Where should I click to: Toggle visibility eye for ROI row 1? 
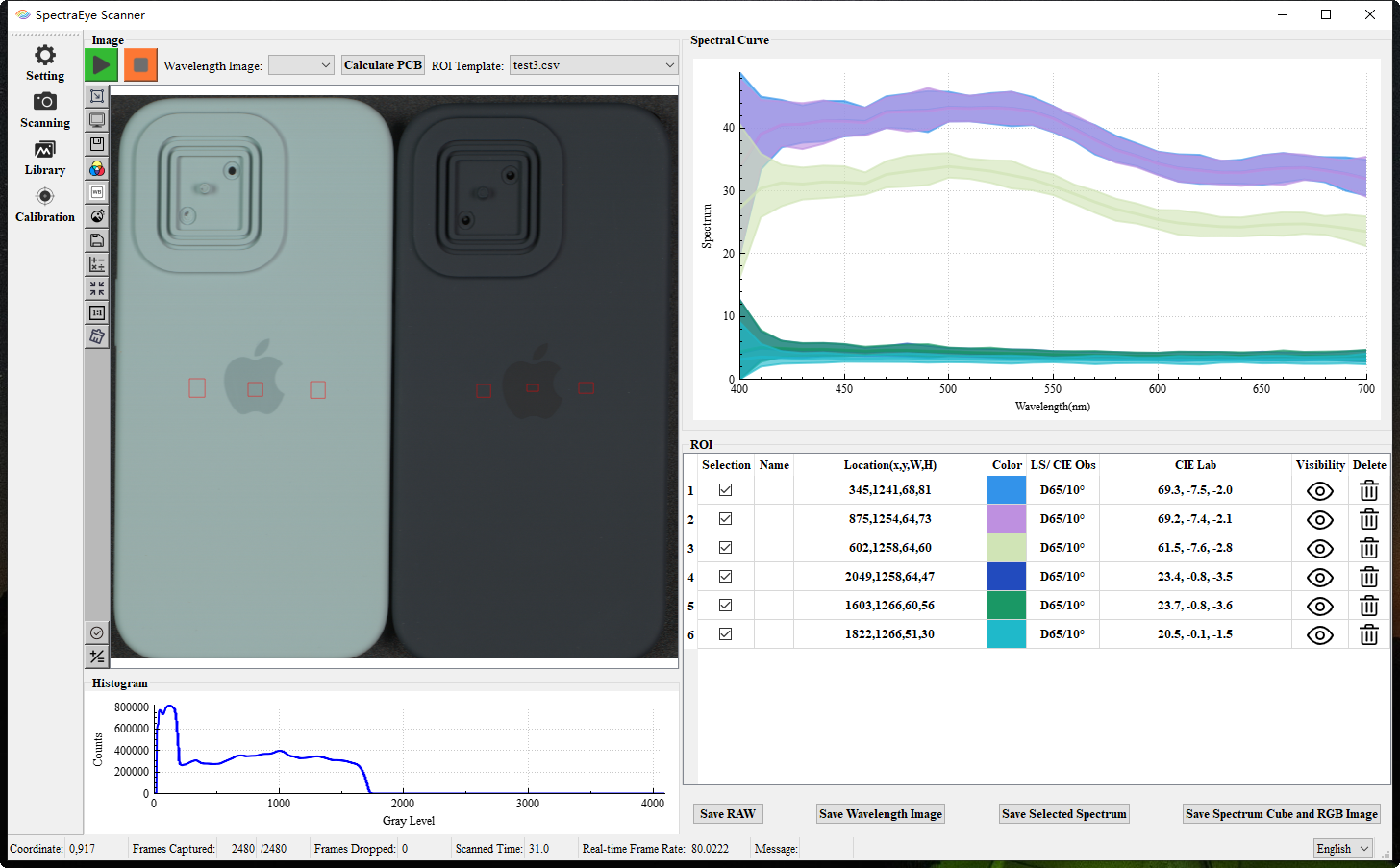point(1320,490)
